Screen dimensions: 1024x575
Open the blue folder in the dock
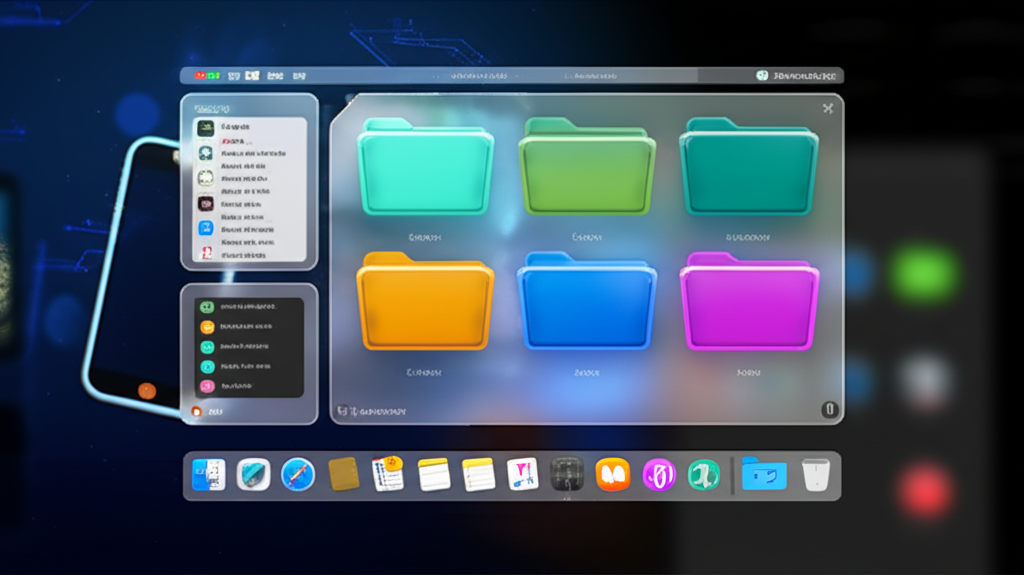point(764,474)
